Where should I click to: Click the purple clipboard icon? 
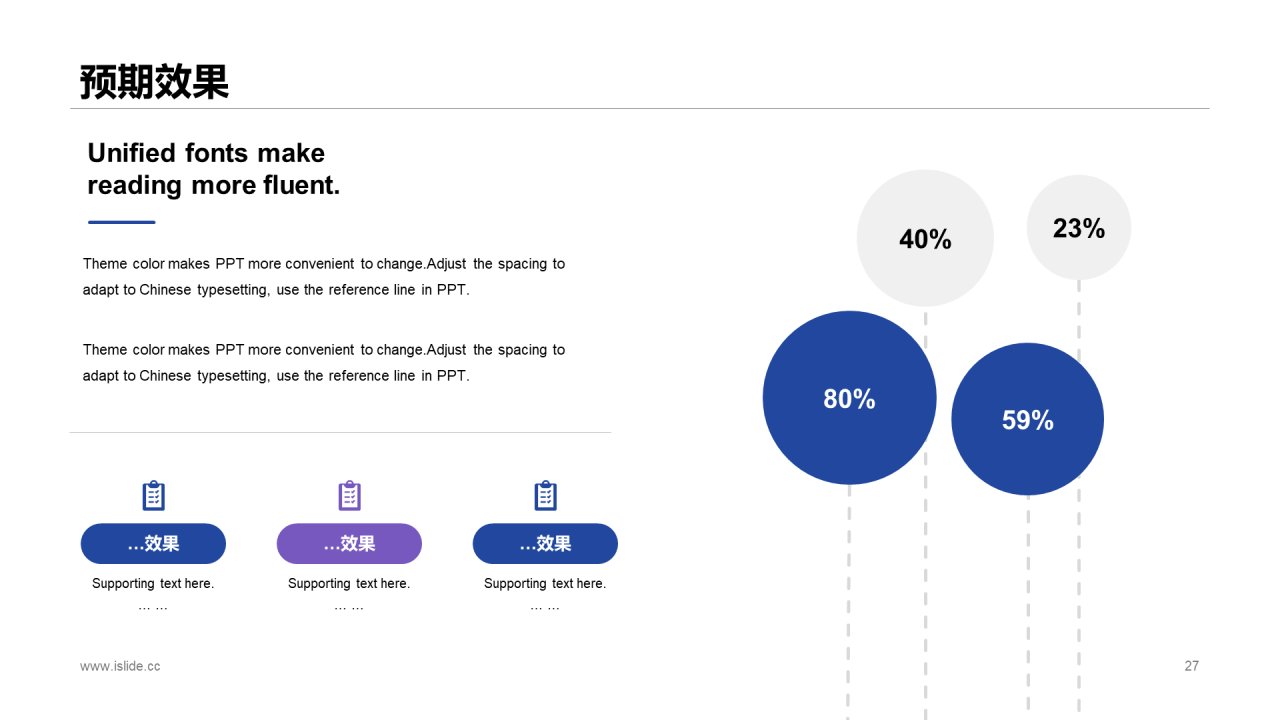[349, 496]
